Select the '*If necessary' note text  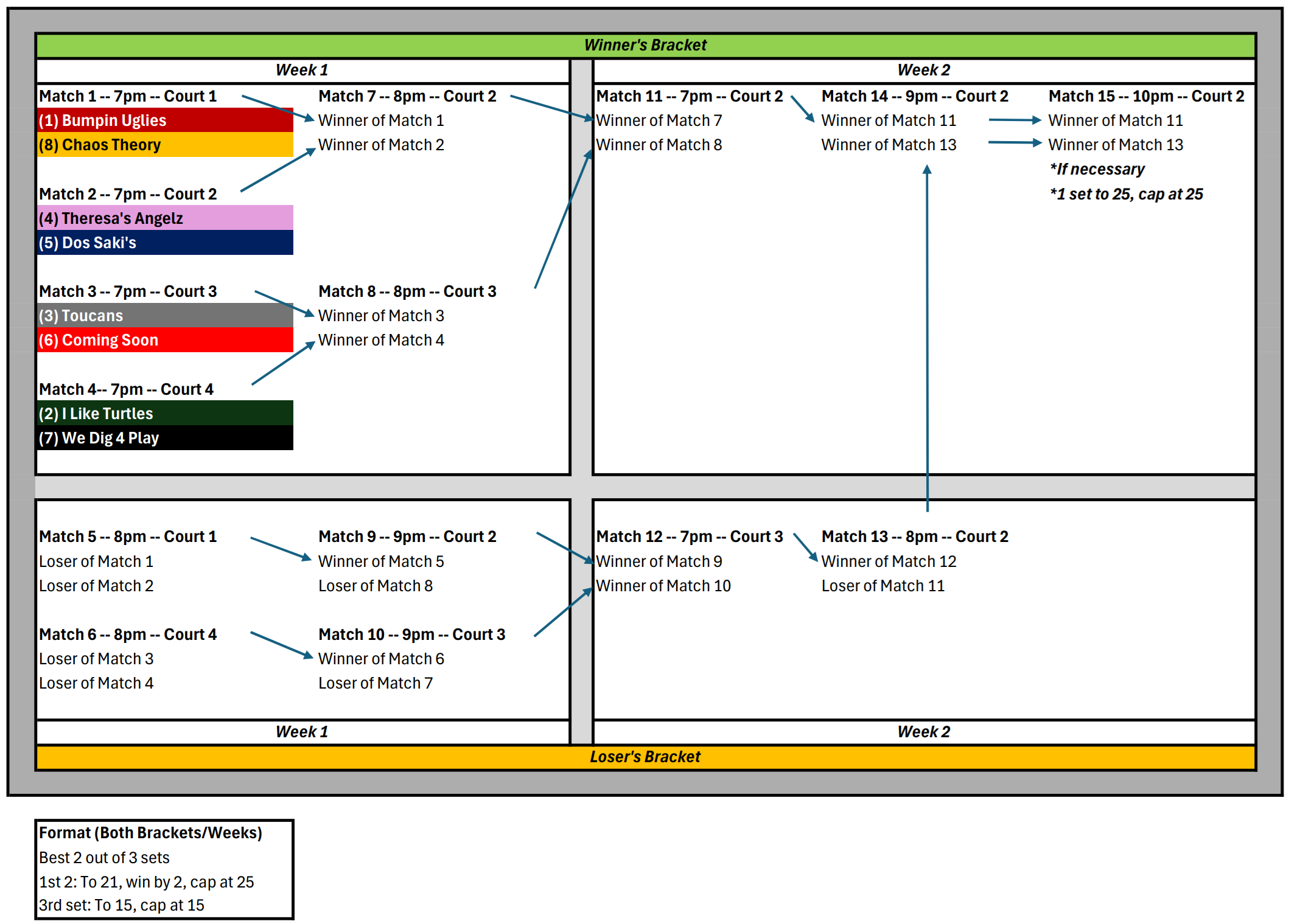1097,169
